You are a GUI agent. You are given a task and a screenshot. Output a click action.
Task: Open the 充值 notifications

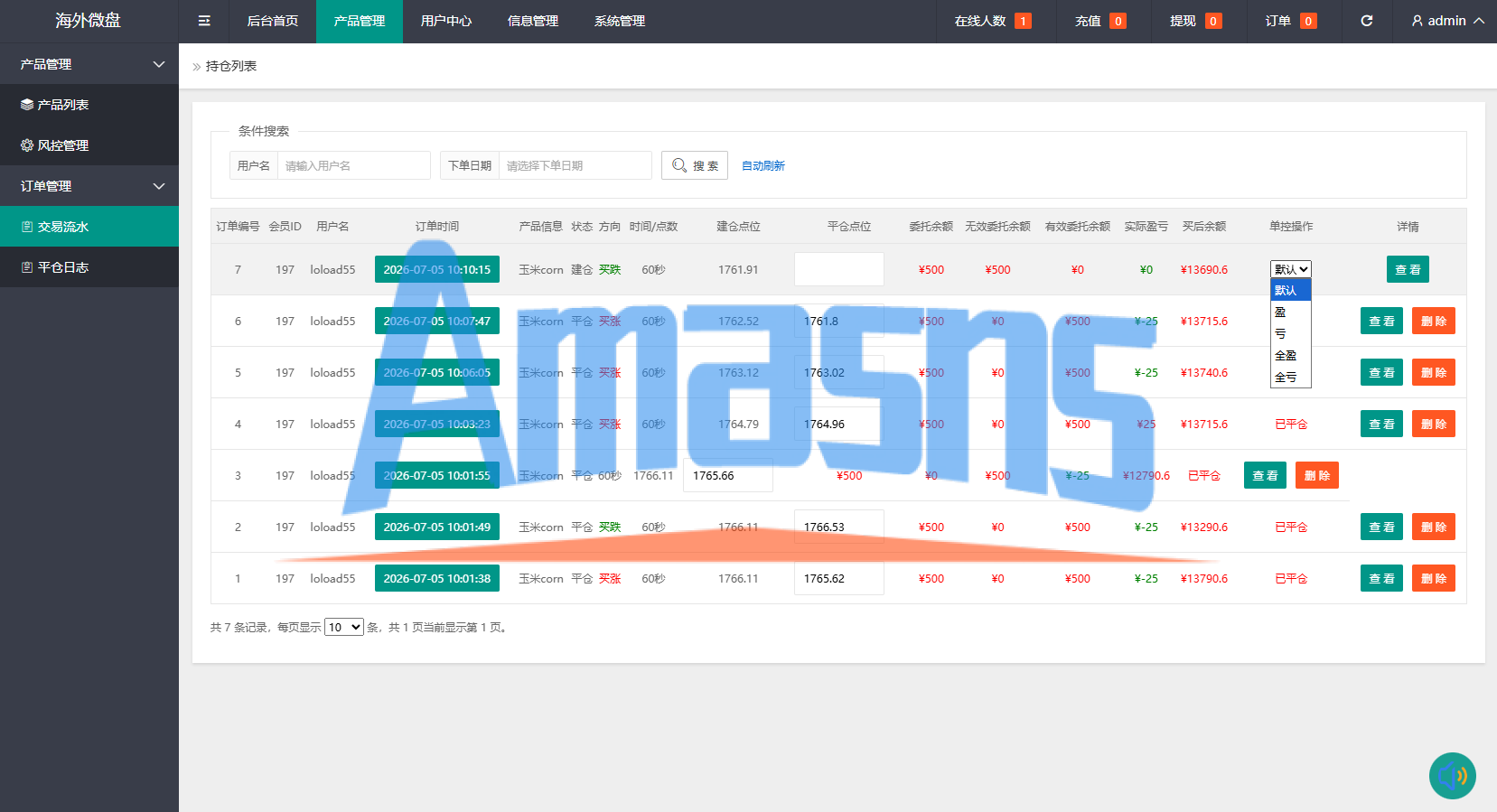pos(1100,21)
